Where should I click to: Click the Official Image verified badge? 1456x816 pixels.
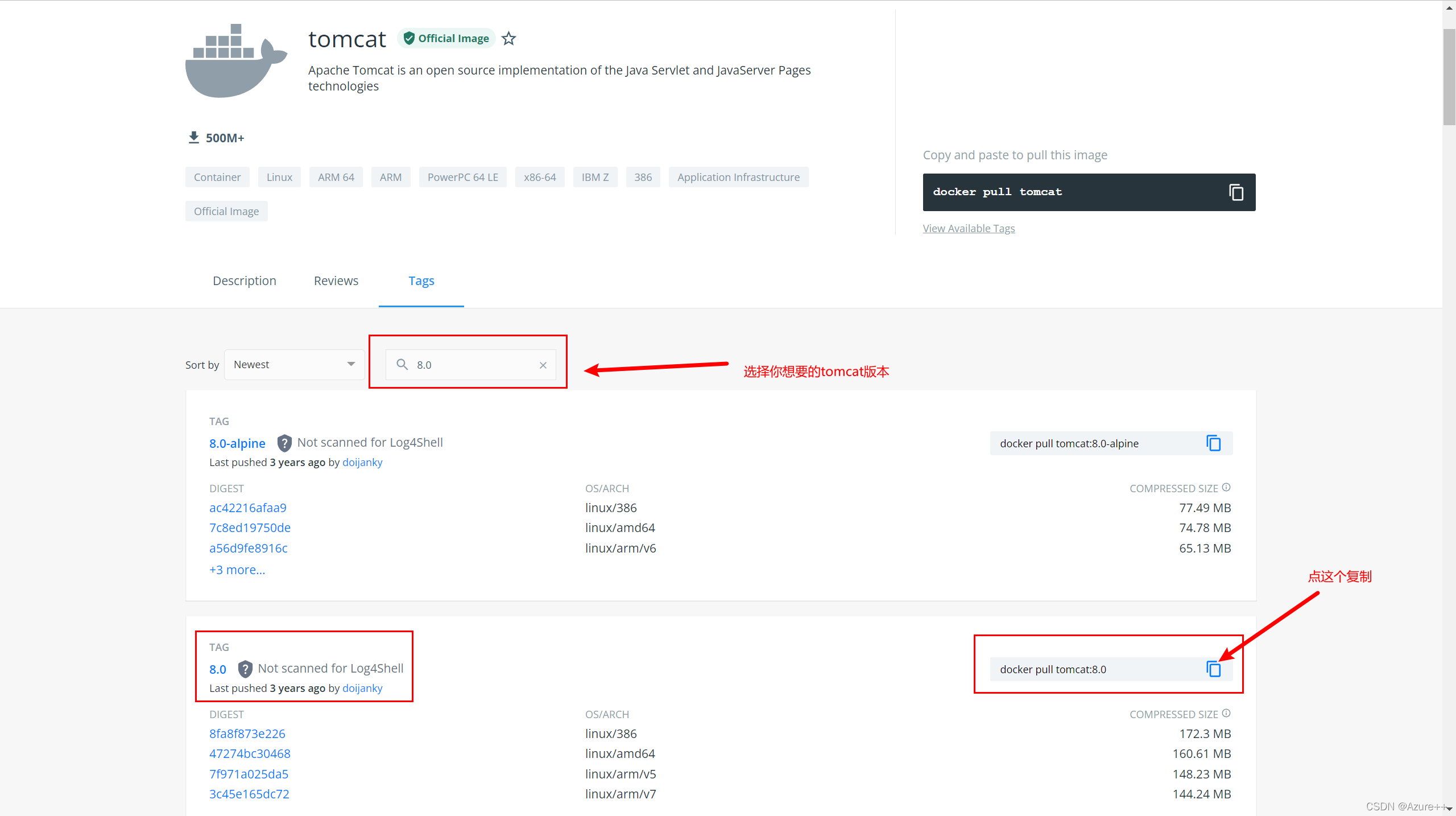[446, 39]
